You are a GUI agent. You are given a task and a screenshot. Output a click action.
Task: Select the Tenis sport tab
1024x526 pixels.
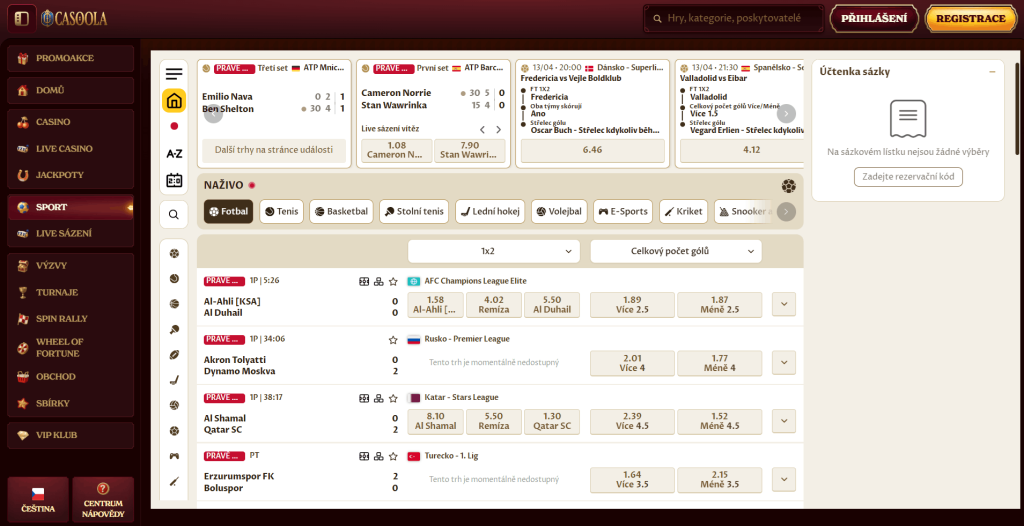(x=281, y=211)
